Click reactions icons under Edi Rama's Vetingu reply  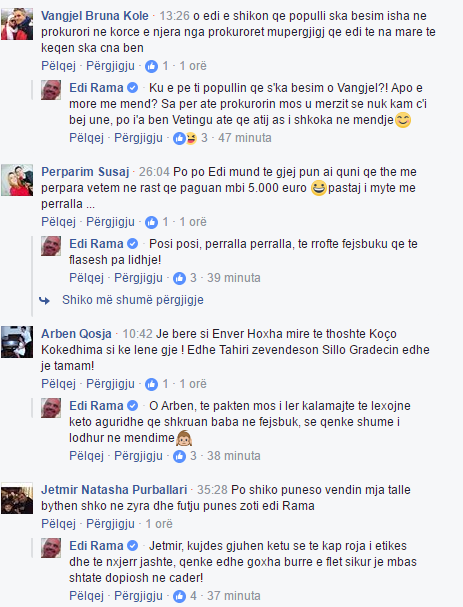pos(185,138)
